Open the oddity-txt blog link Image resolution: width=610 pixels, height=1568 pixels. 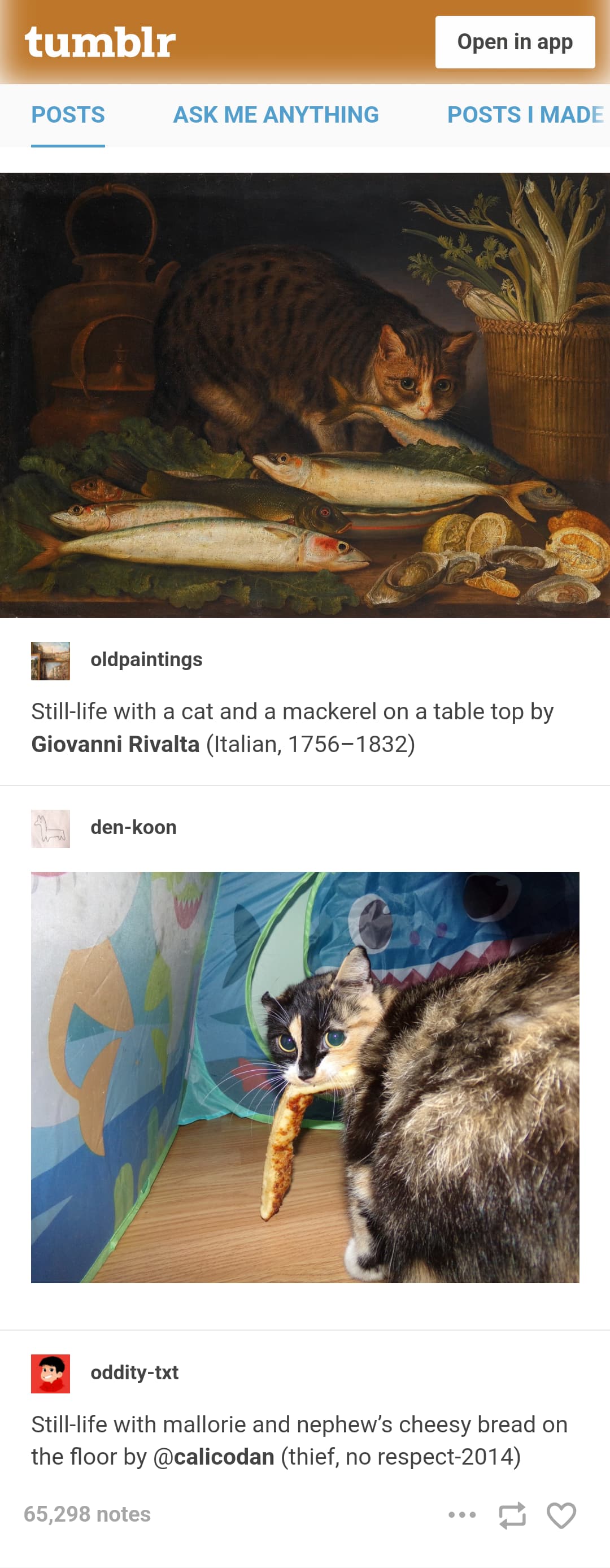(134, 1373)
